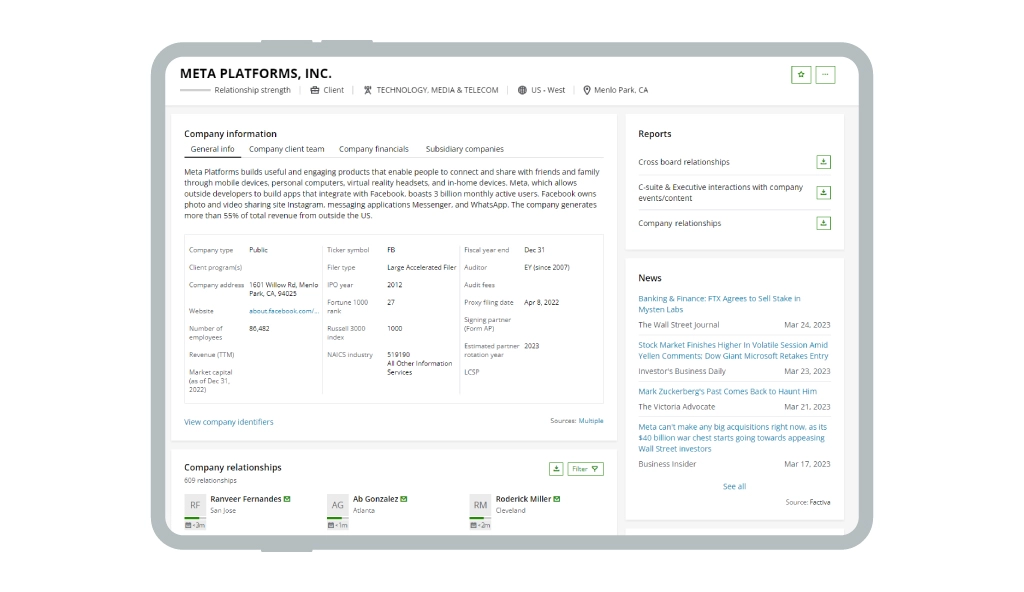Click the RF avatar for Ranveer Fernandes
The height and width of the screenshot is (592, 1024).
[x=195, y=505]
